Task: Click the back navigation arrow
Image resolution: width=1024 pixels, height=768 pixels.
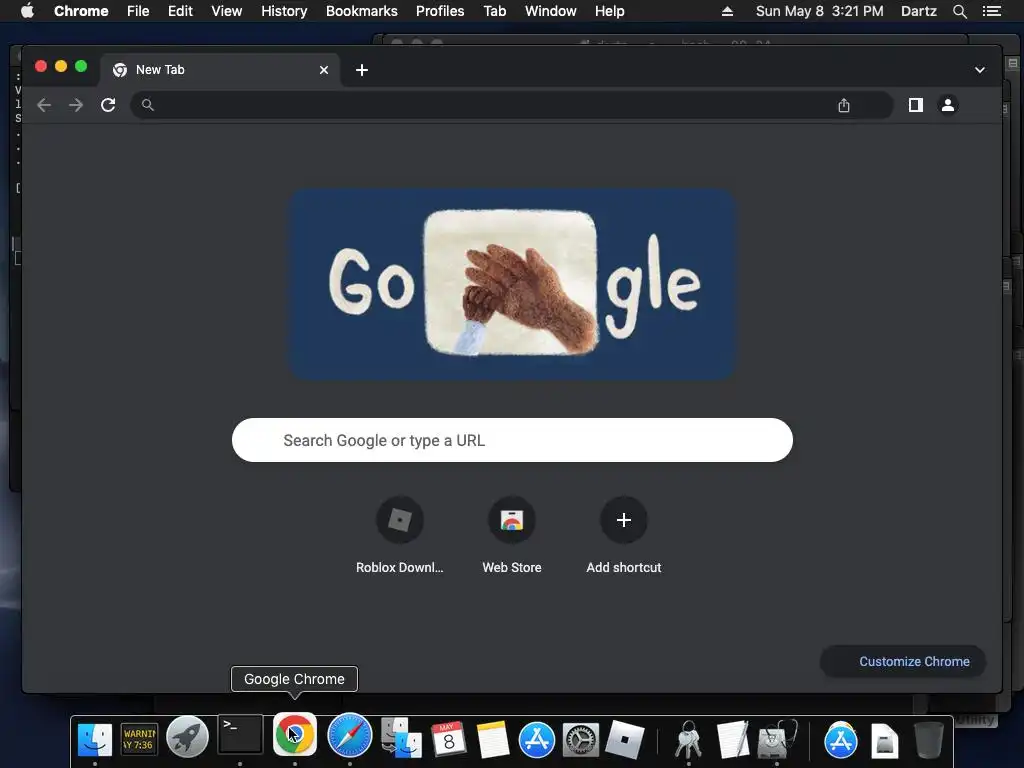Action: (44, 104)
